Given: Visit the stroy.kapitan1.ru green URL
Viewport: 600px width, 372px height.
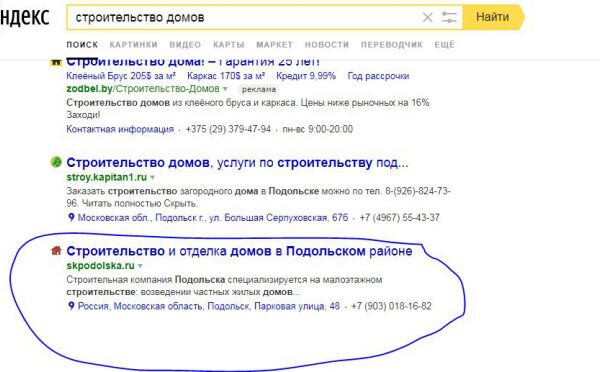Looking at the screenshot, I should click(x=106, y=177).
